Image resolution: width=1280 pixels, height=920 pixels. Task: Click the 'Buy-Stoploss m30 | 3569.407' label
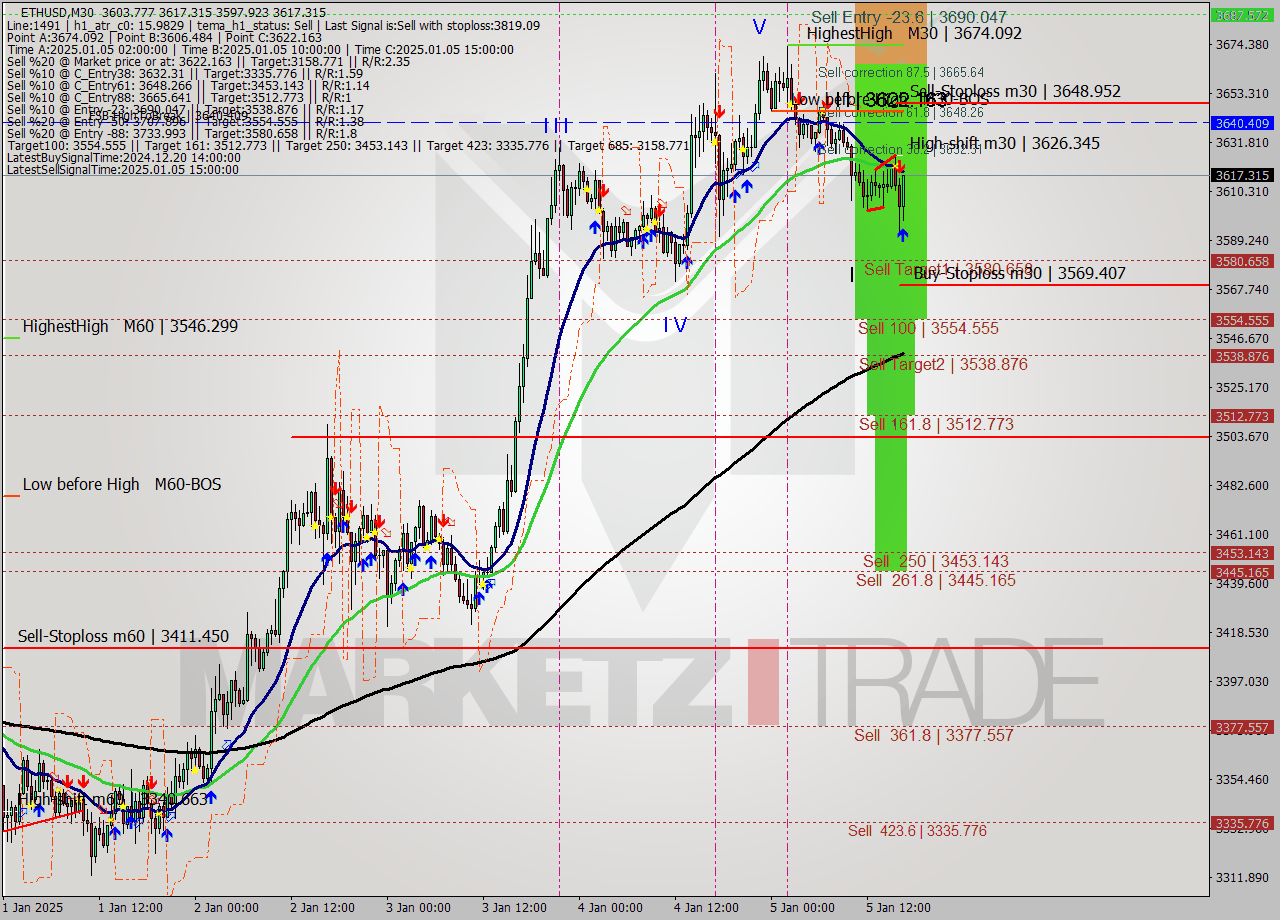1020,273
